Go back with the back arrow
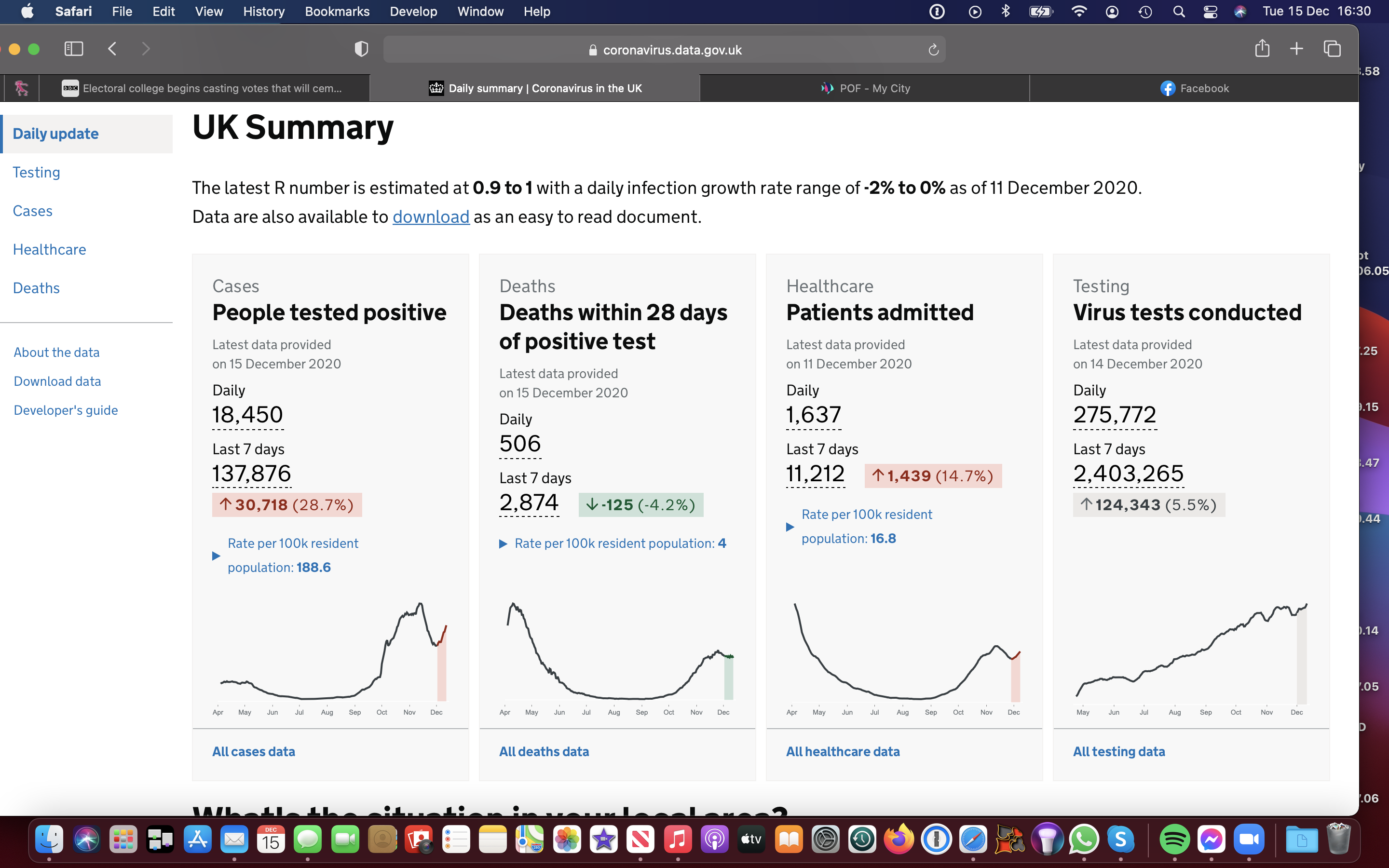The image size is (1389, 868). click(x=112, y=49)
